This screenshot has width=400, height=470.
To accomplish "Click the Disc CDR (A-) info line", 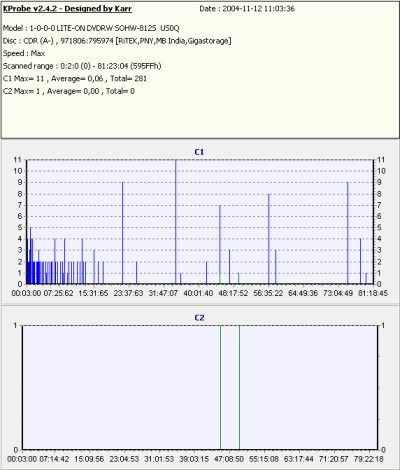I will [117, 41].
